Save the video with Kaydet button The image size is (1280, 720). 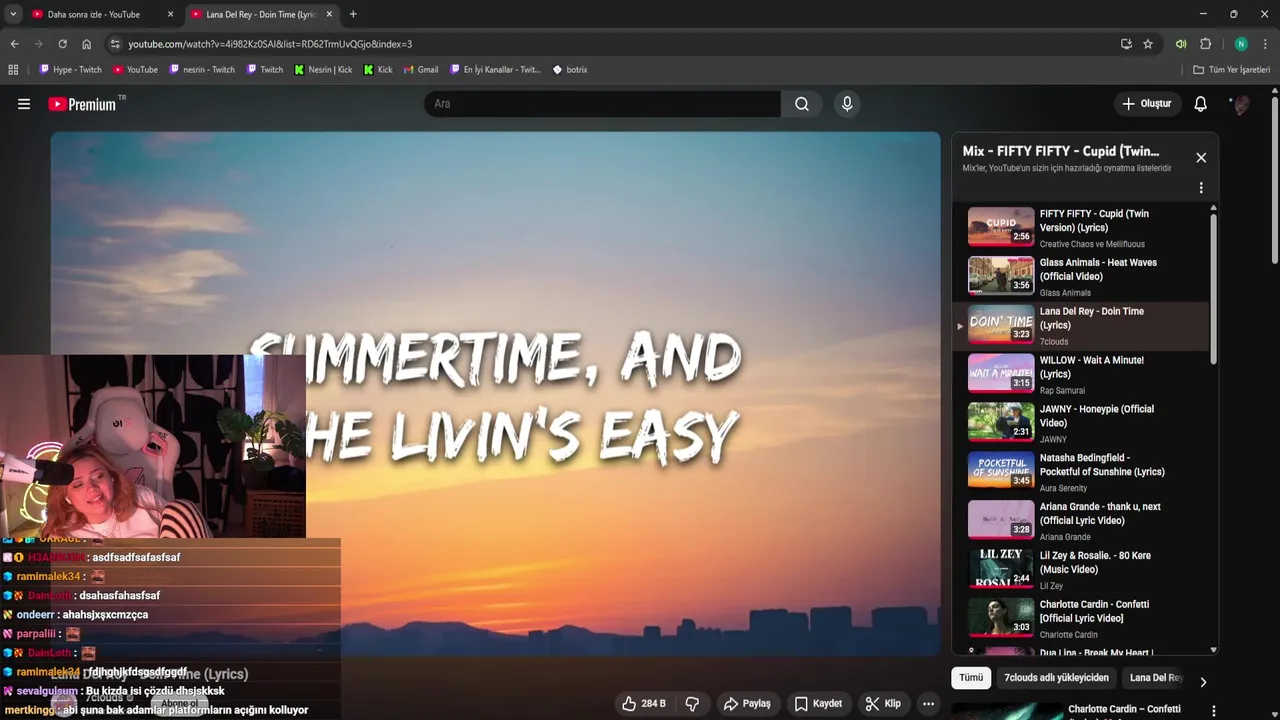tap(818, 704)
